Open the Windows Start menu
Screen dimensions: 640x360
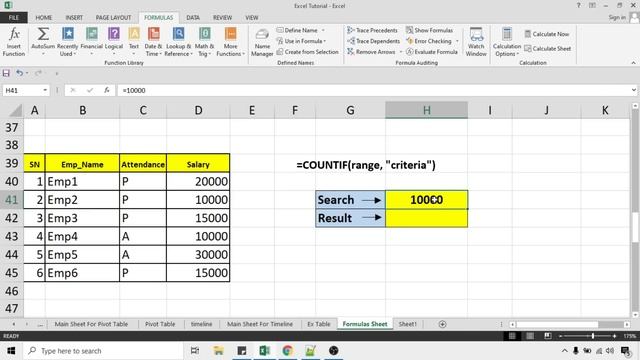click(x=11, y=351)
